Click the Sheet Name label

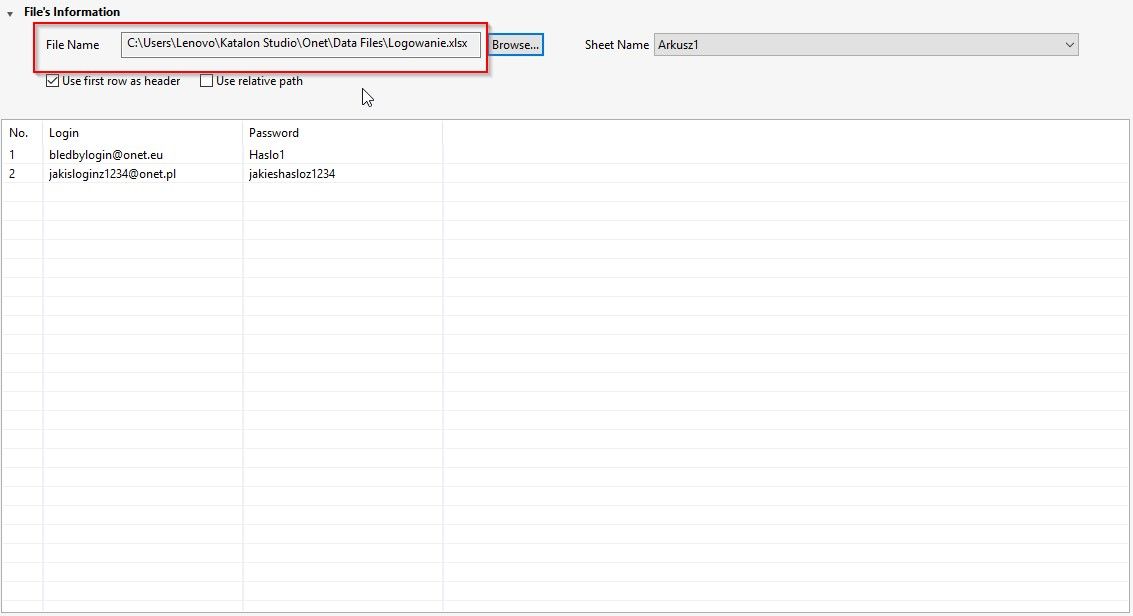click(617, 45)
